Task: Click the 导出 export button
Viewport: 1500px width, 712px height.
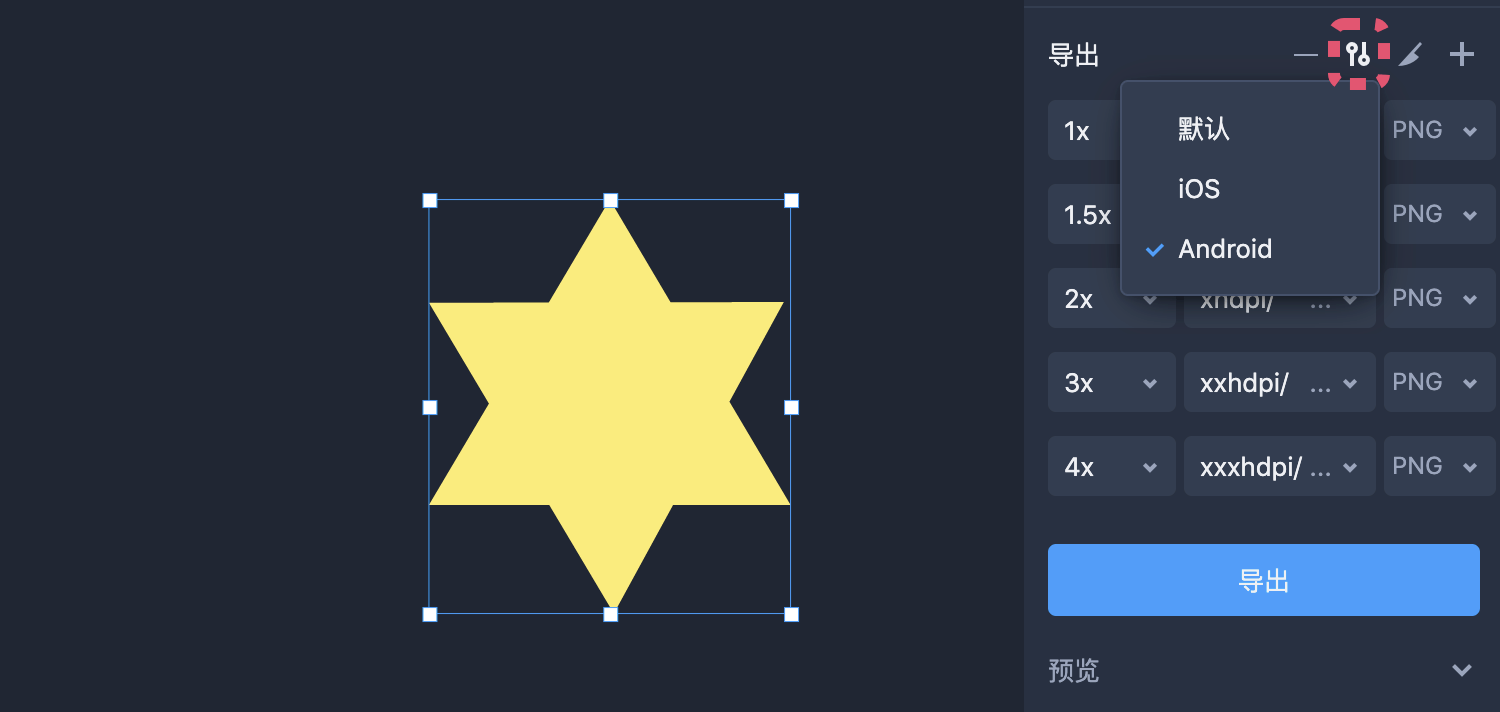Action: [1263, 580]
